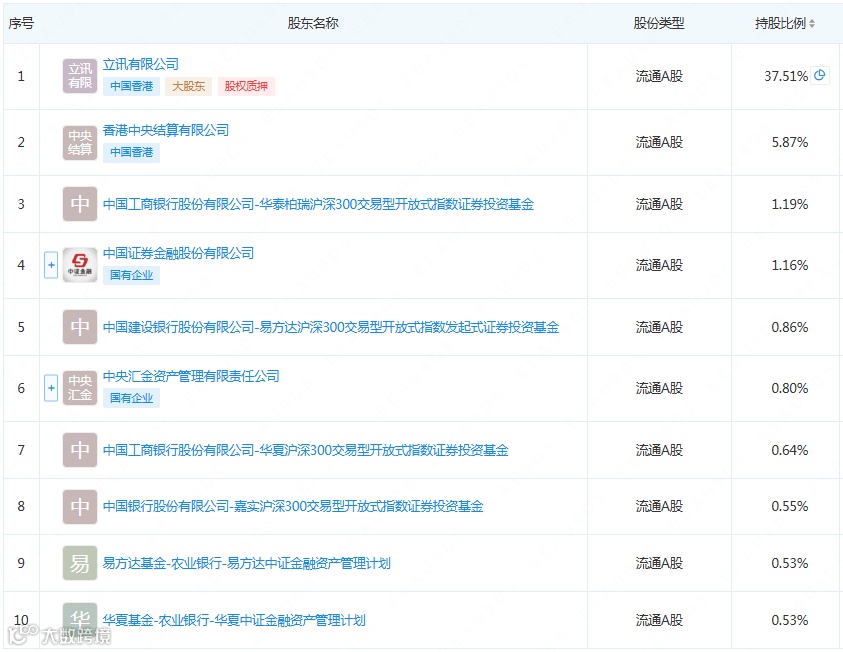The image size is (843, 652).
Task: Expand row 4 中国证券金融 with plus button
Action: coord(51,265)
